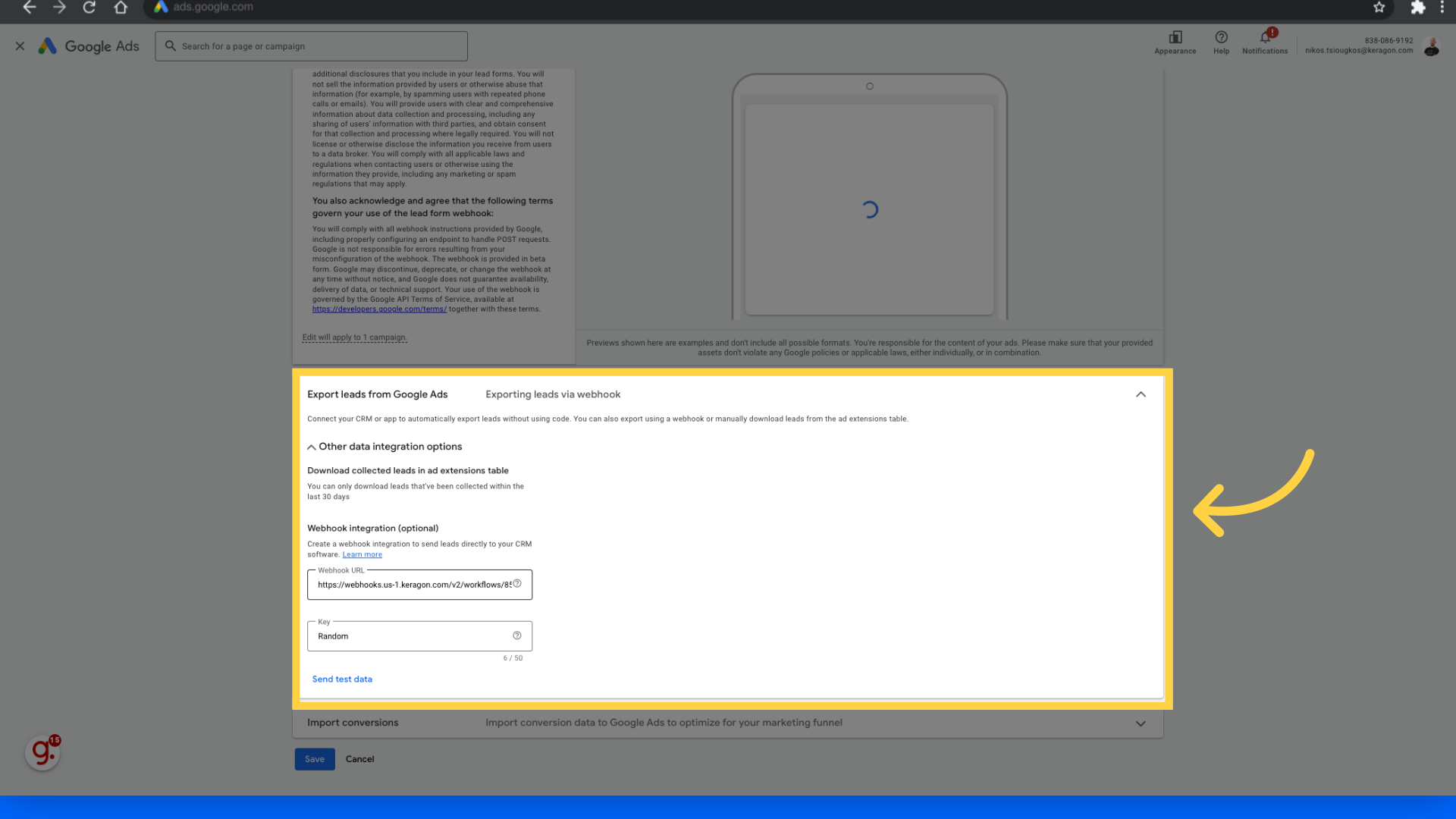The image size is (1456, 819).
Task: Click the browser back arrow
Action: coord(30,8)
